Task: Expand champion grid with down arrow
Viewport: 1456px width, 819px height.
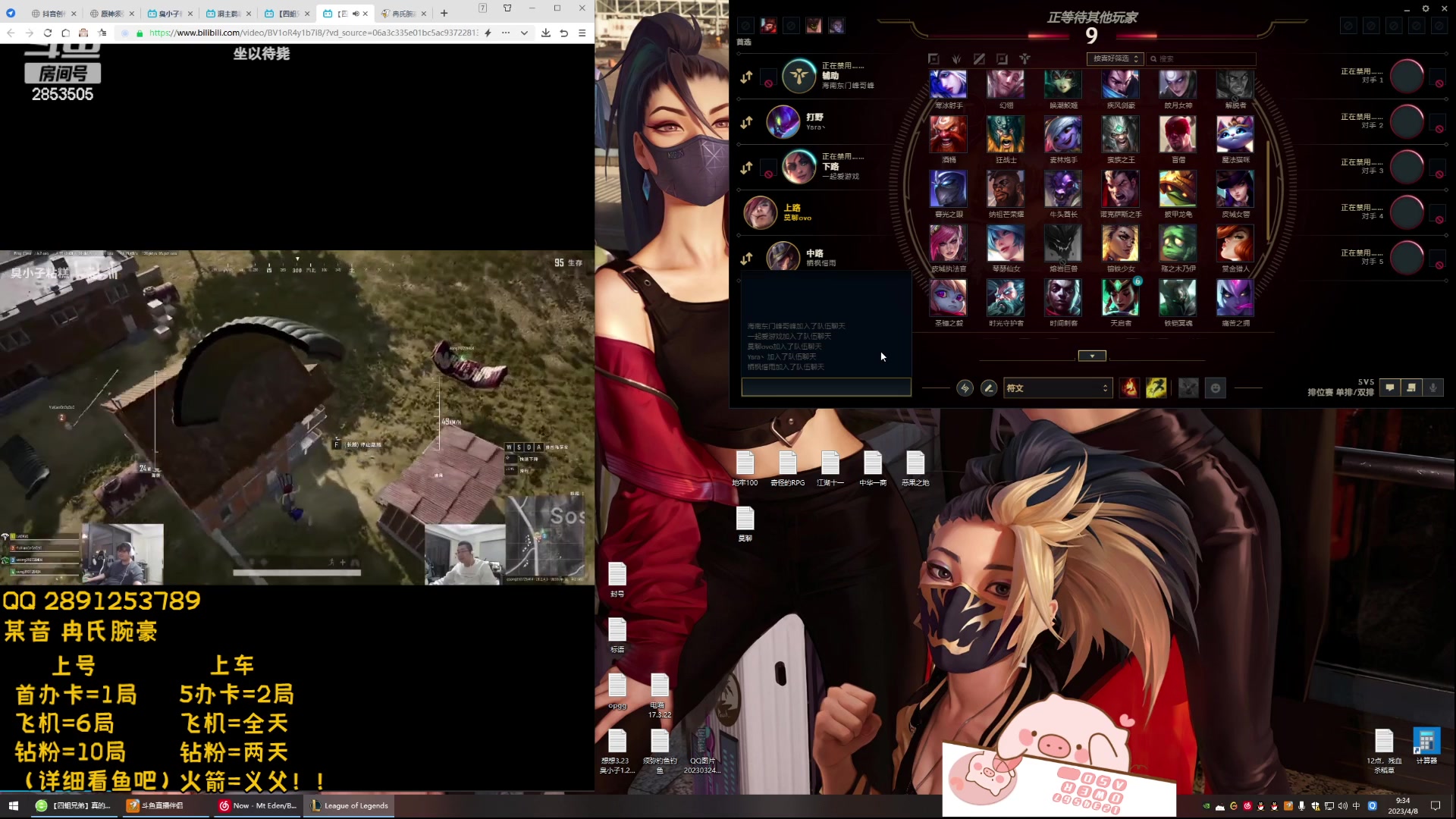Action: (x=1092, y=356)
